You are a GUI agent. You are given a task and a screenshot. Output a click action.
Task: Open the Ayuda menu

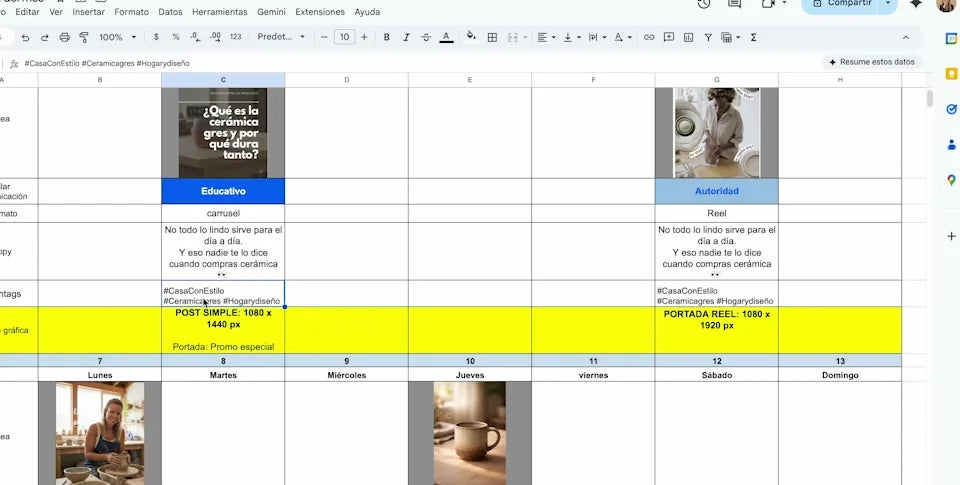click(x=367, y=12)
